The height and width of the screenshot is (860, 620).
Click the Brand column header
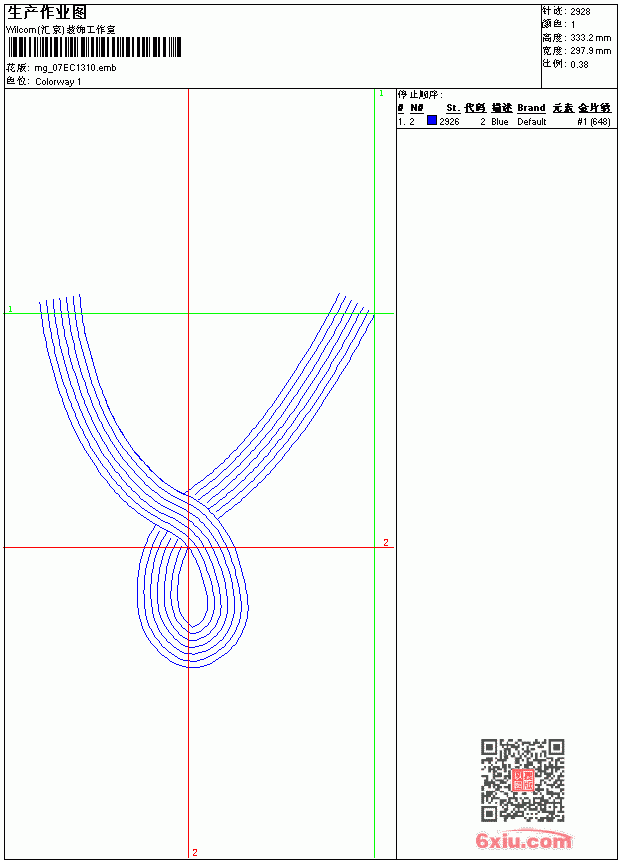click(531, 108)
